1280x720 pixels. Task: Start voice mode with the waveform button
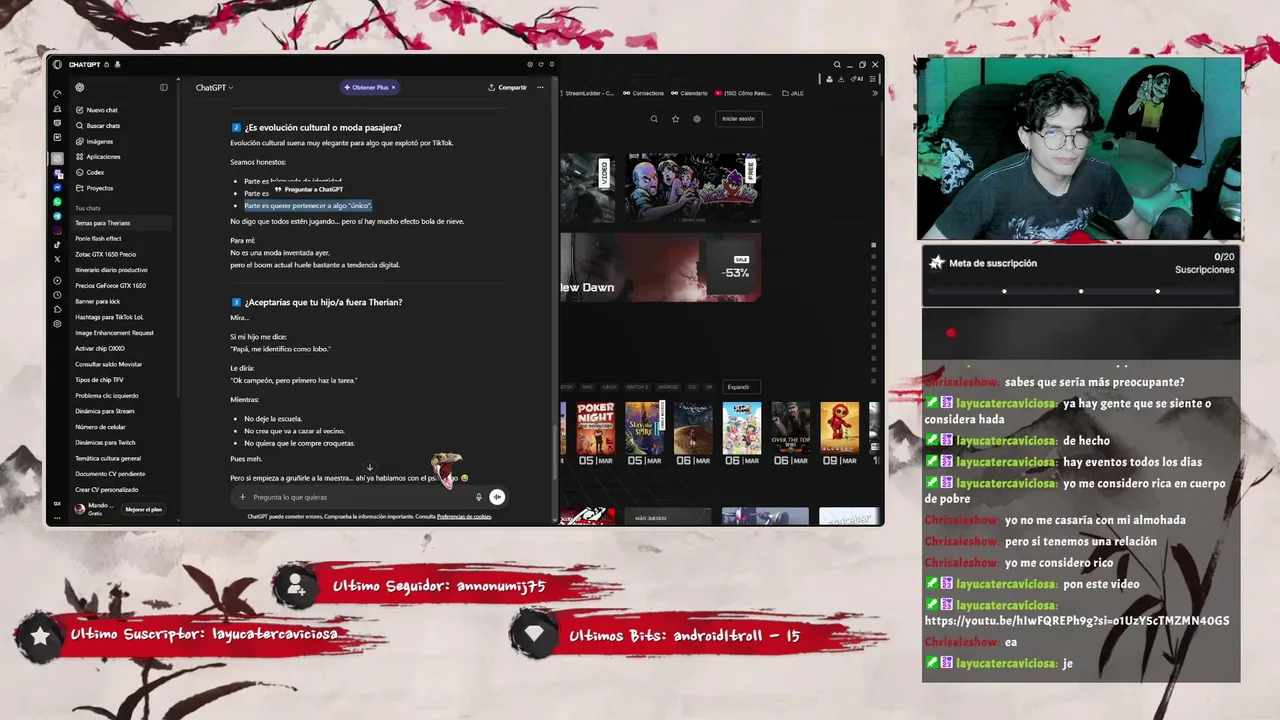[497, 497]
